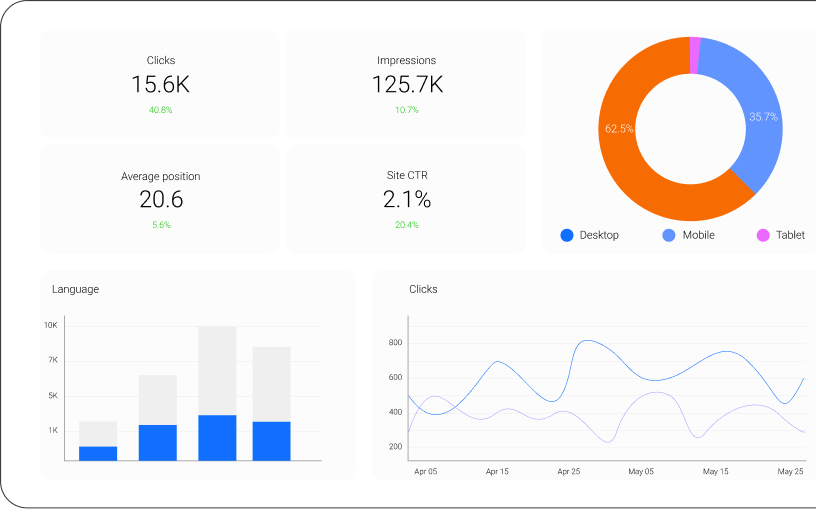
Task: Click the blue Desktop legend dot
Action: coord(567,235)
